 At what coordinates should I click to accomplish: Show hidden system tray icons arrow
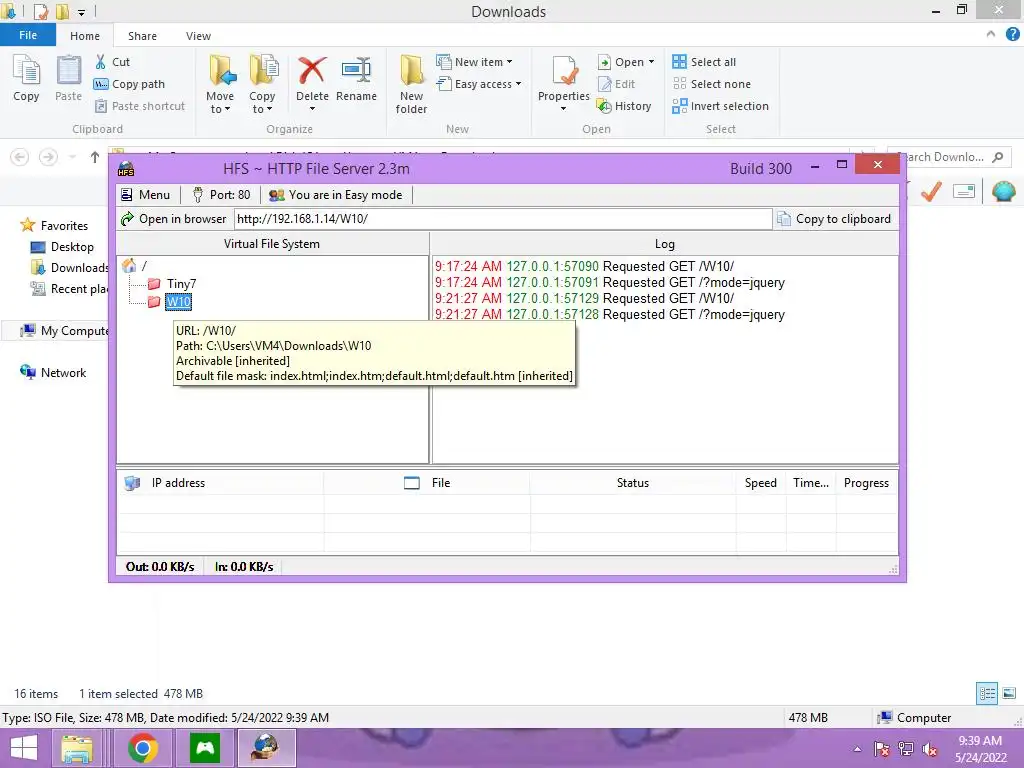pos(857,749)
